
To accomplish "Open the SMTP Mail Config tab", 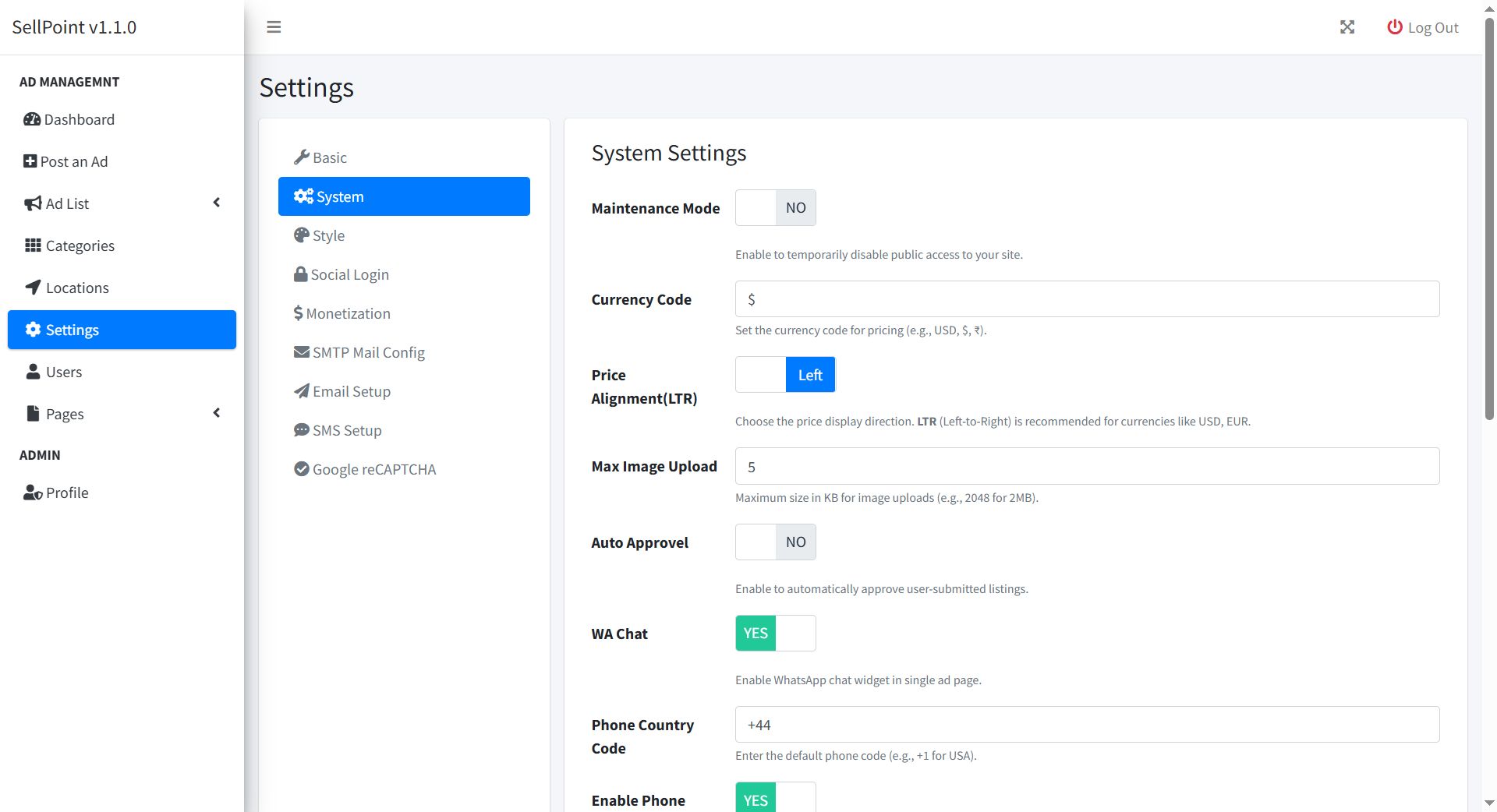I will [x=368, y=352].
